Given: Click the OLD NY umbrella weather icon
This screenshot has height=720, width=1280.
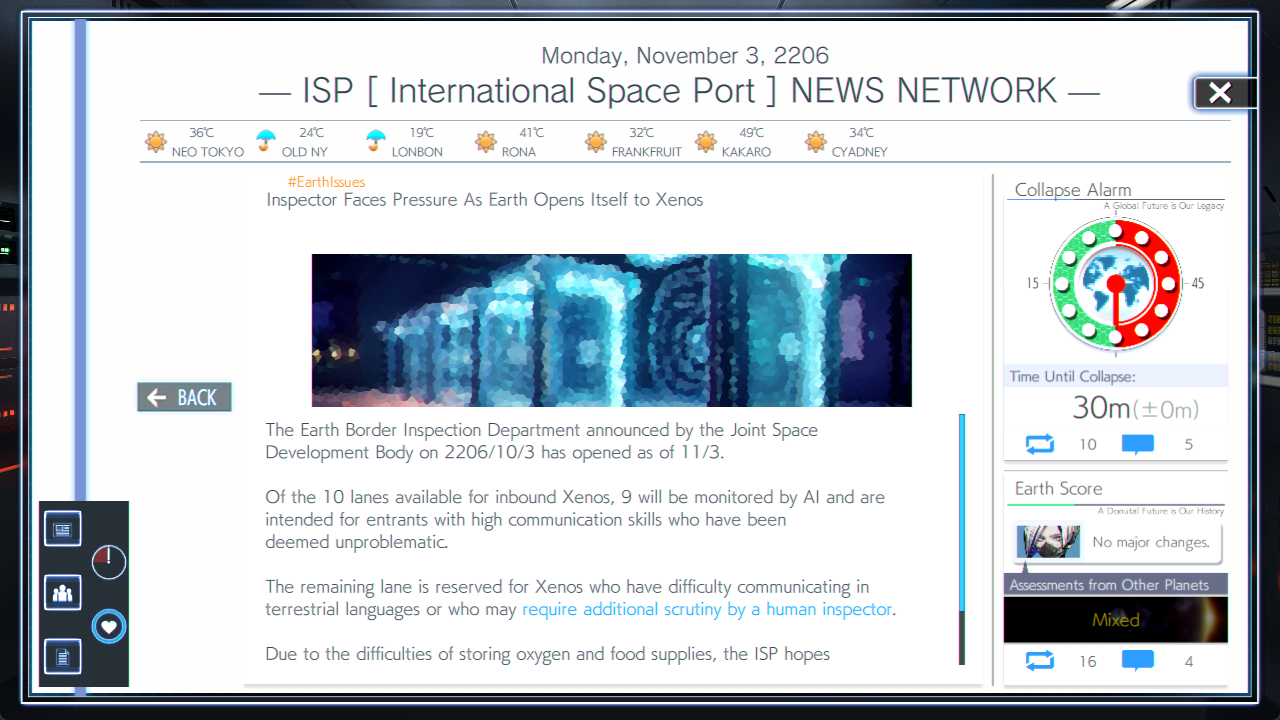Looking at the screenshot, I should (266, 141).
